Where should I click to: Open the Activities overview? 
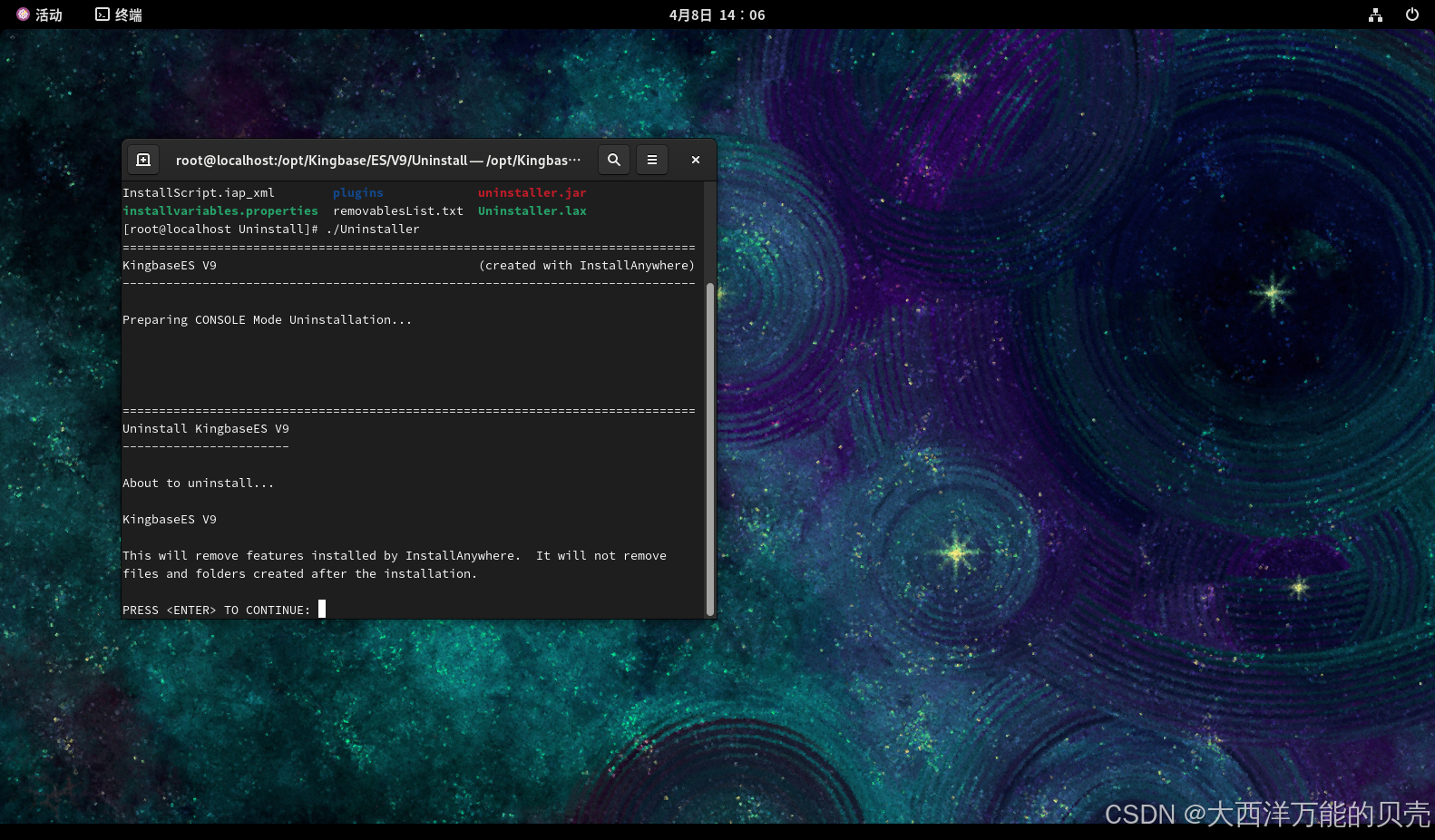[x=39, y=15]
